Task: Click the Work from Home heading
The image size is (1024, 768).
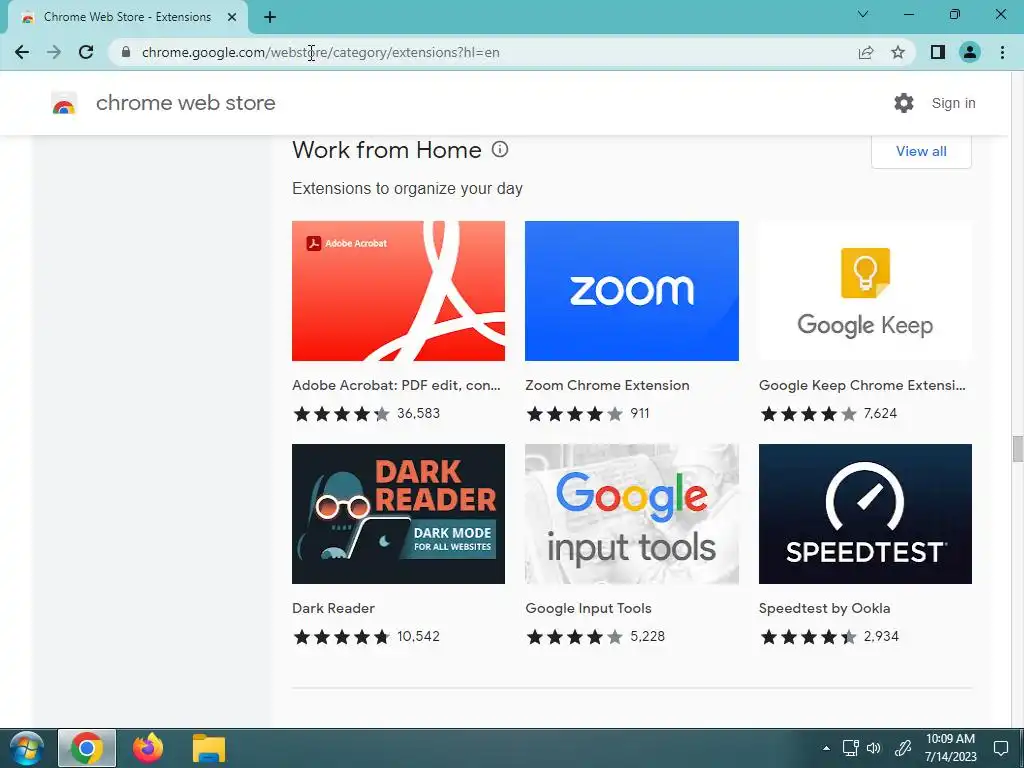Action: click(387, 150)
